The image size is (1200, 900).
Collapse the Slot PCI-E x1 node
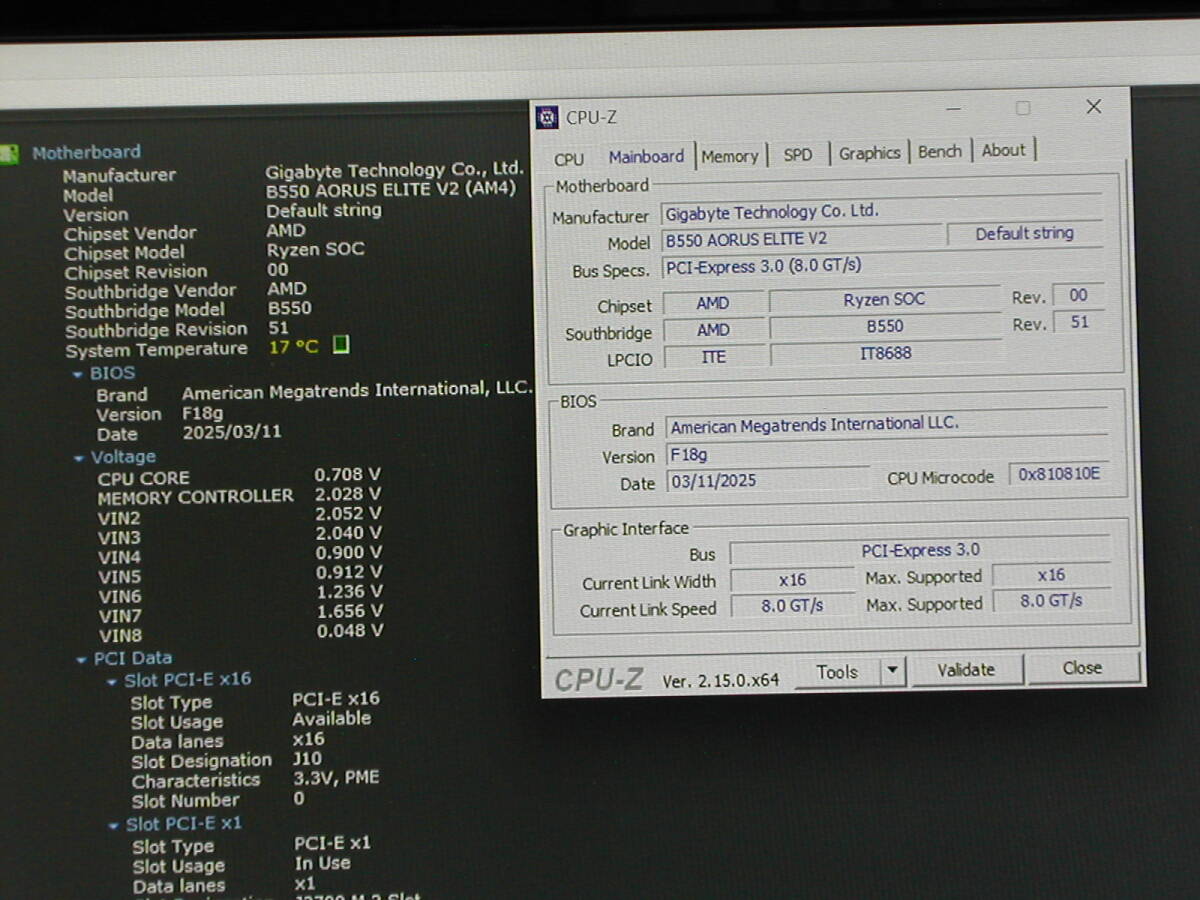114,825
